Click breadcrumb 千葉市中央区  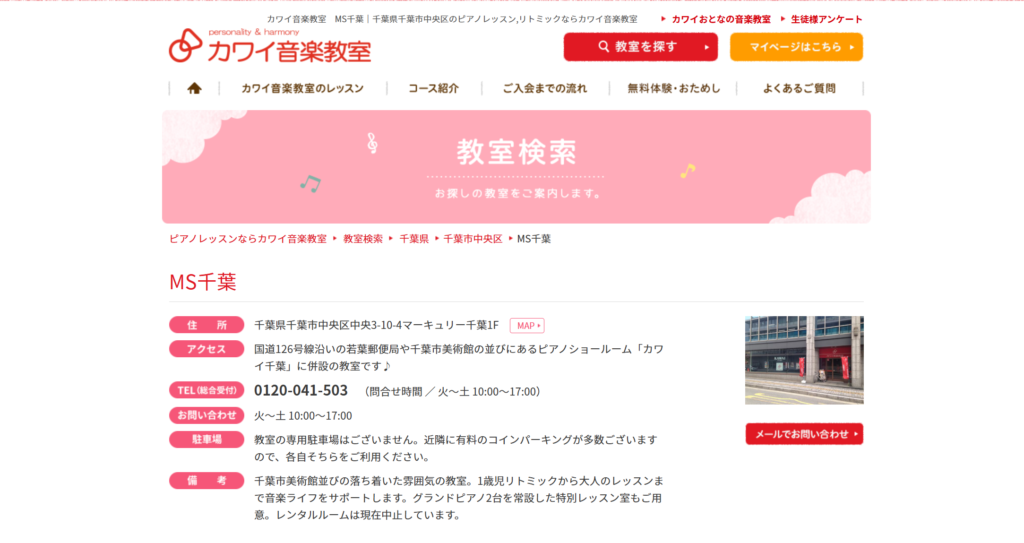[473, 239]
